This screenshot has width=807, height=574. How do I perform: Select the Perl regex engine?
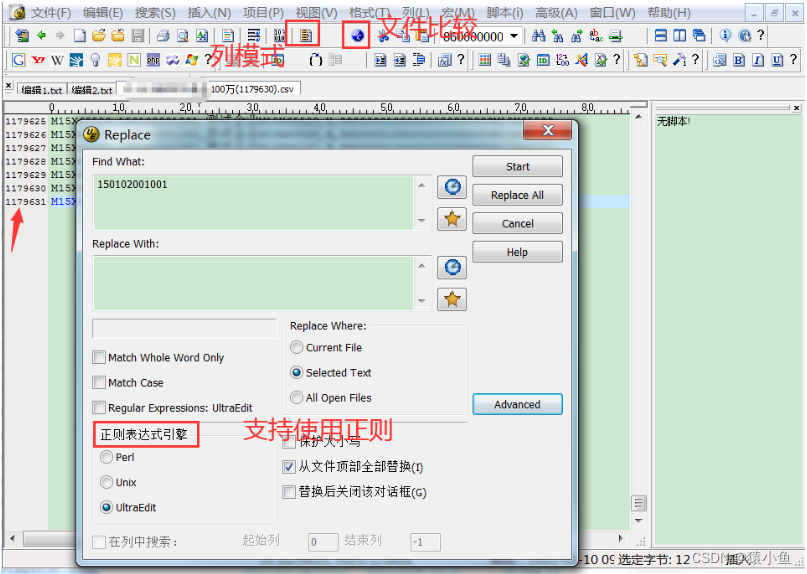(107, 457)
